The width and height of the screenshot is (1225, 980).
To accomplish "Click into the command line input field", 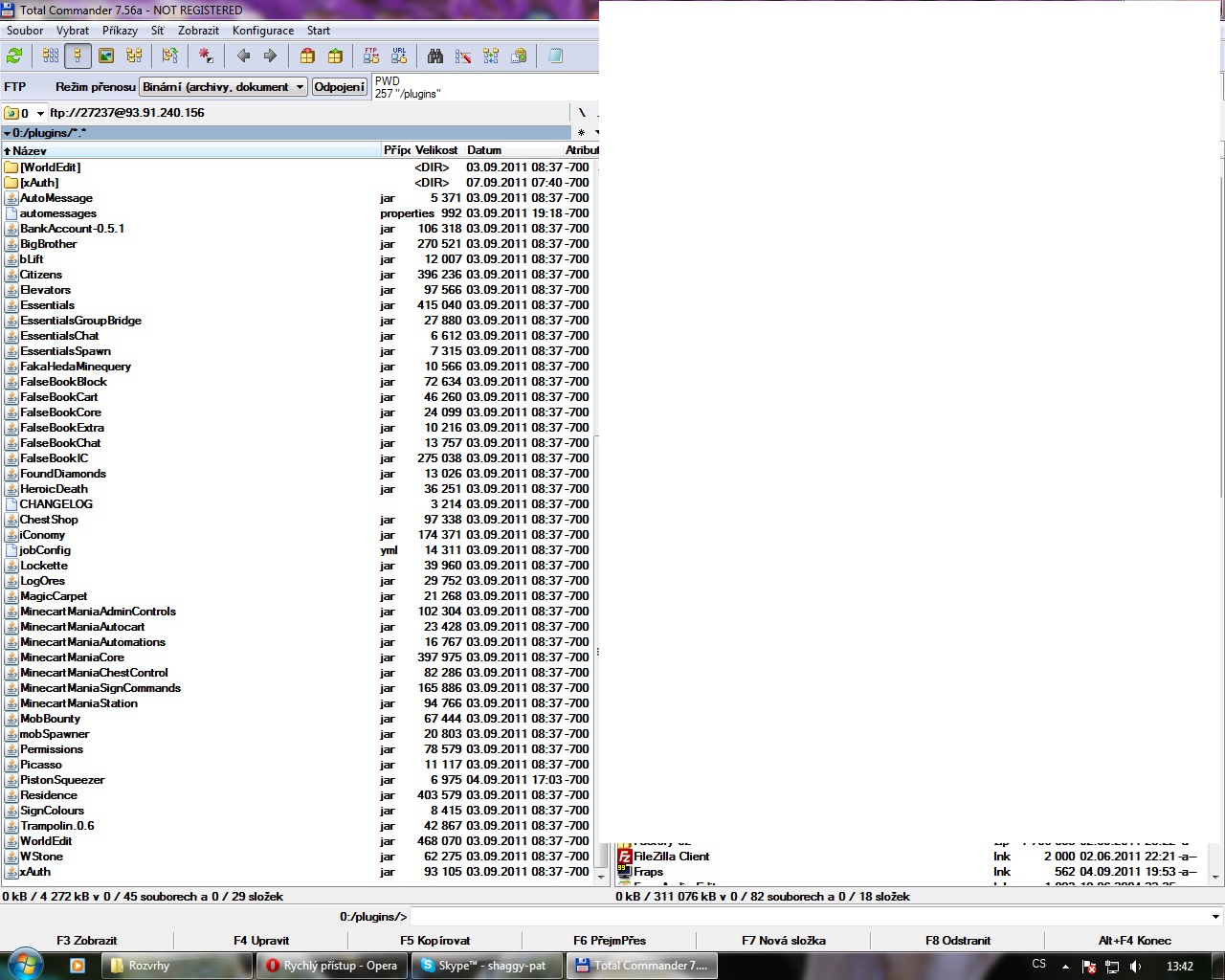I will click(809, 917).
